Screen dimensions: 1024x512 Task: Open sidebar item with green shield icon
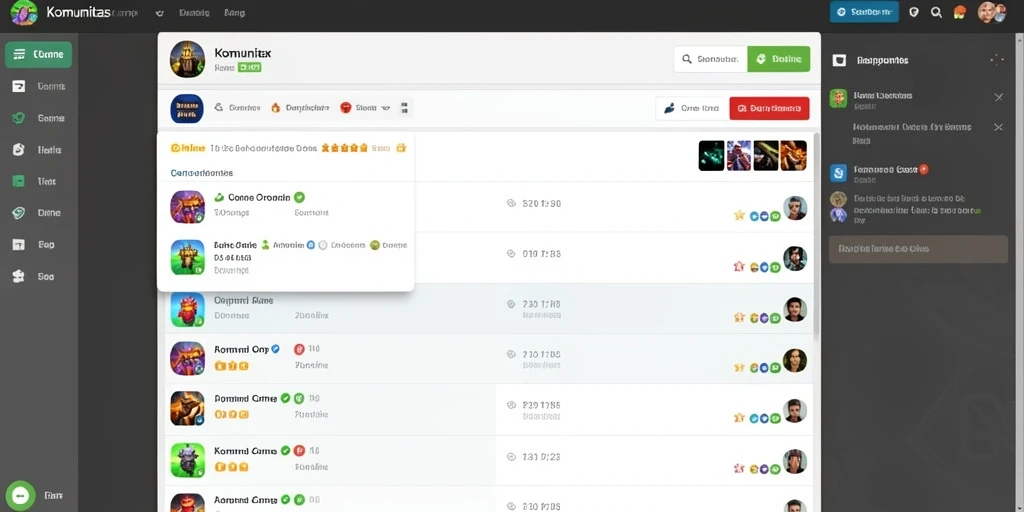pos(38,118)
